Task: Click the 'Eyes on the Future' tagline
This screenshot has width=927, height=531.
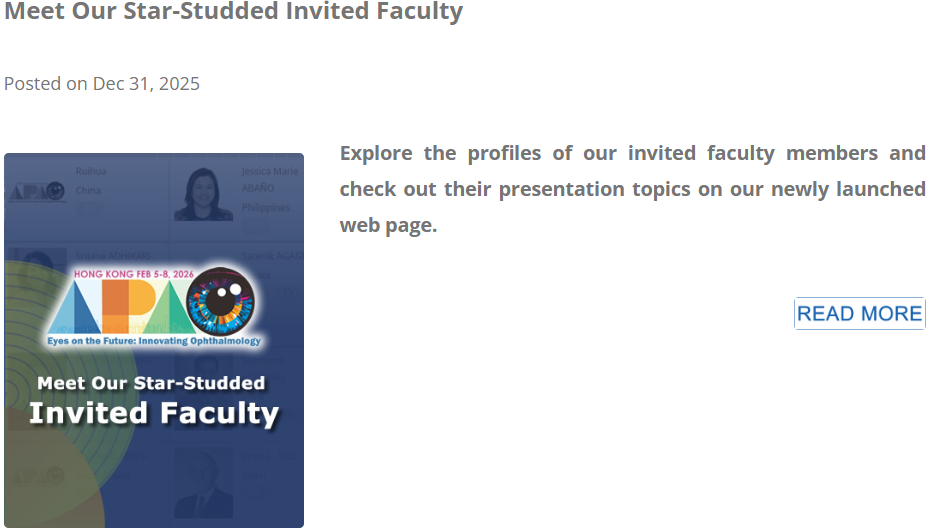Action: pyautogui.click(x=154, y=341)
